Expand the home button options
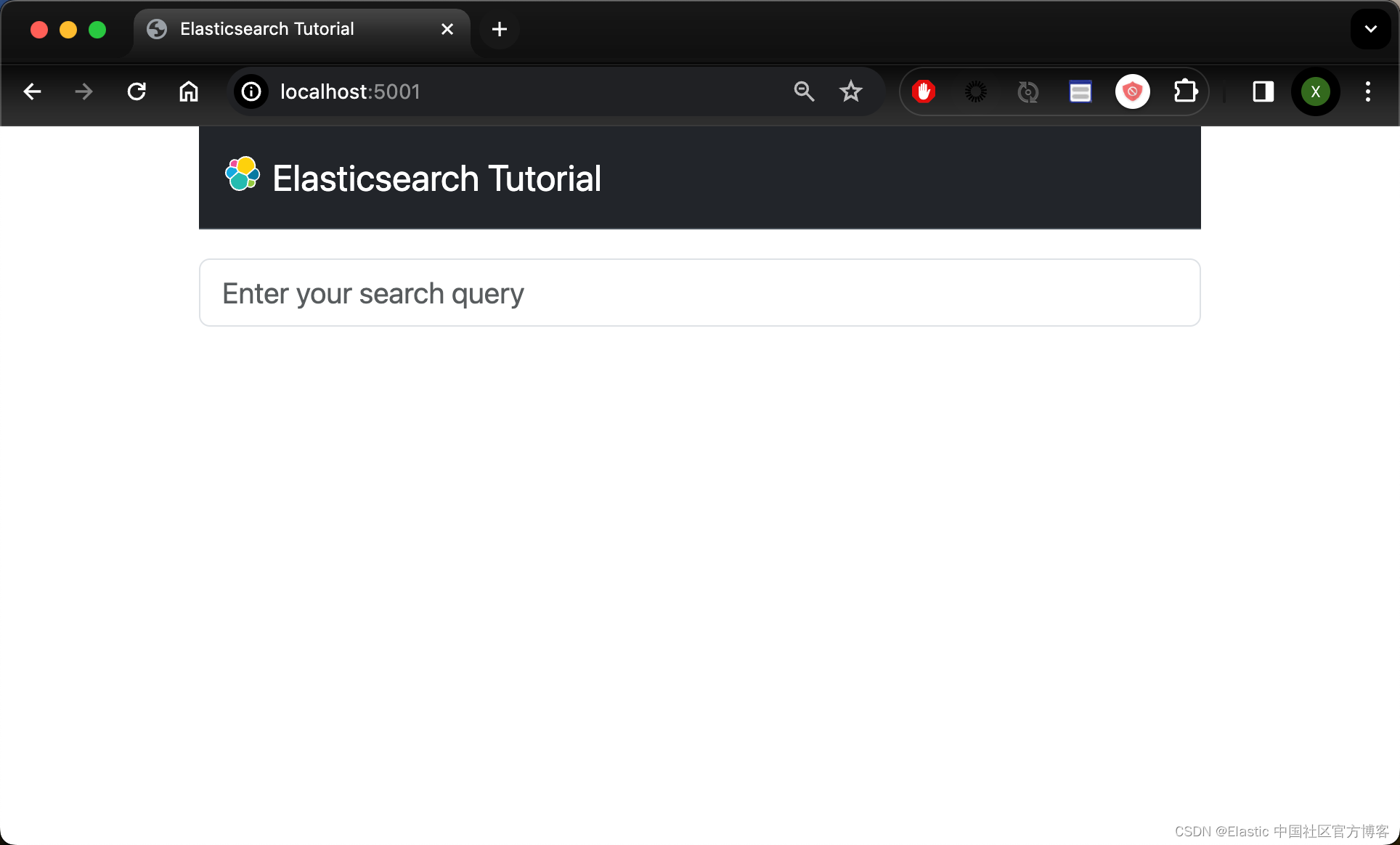 188,91
